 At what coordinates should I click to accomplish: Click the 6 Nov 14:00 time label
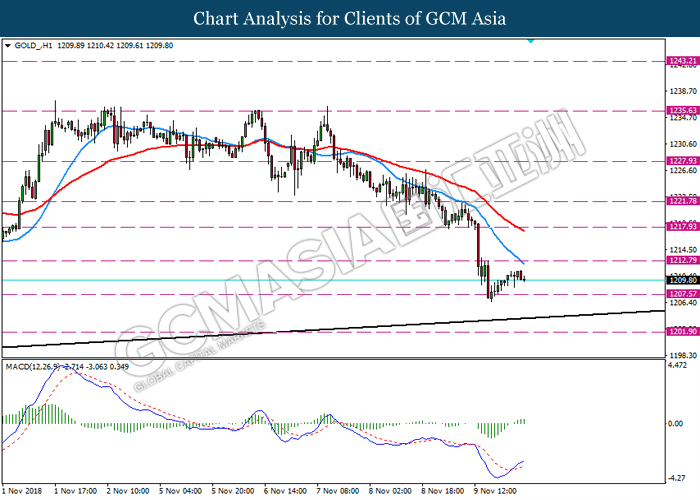pos(285,491)
